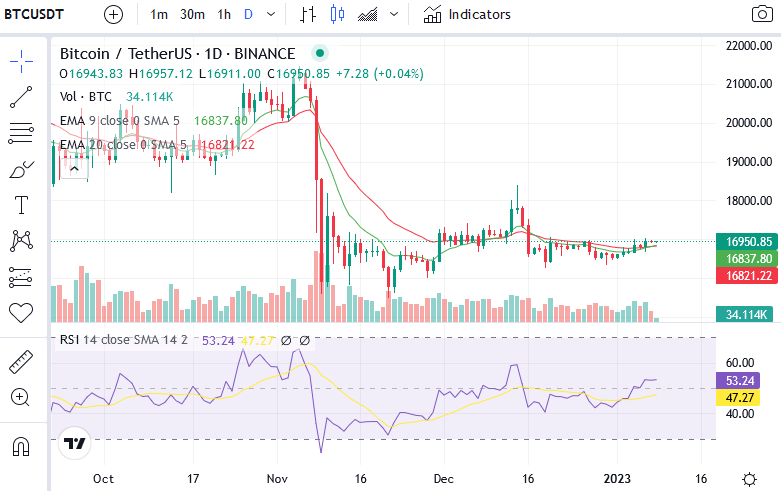The height and width of the screenshot is (491, 781).
Task: Select the Brush drawing tool
Action: pyautogui.click(x=21, y=169)
